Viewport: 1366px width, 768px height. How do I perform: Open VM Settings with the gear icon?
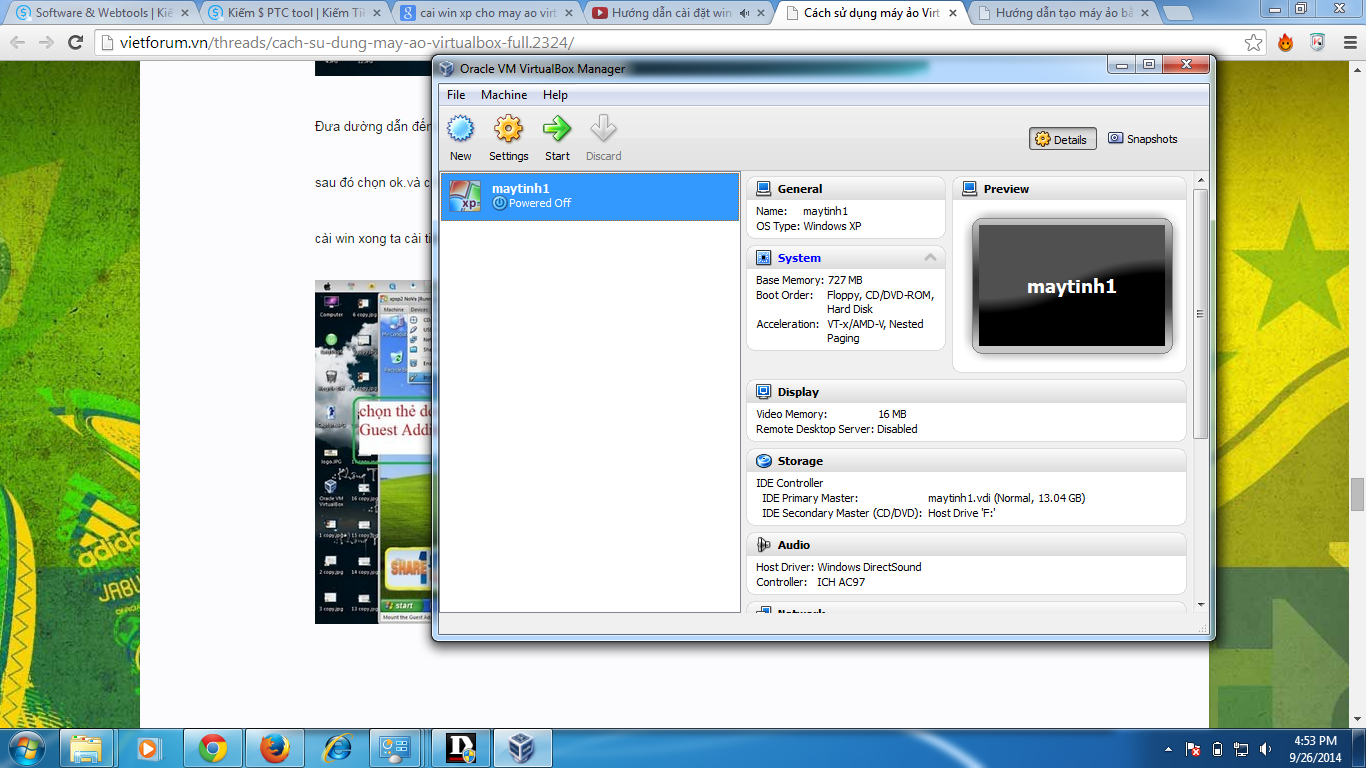pyautogui.click(x=508, y=129)
